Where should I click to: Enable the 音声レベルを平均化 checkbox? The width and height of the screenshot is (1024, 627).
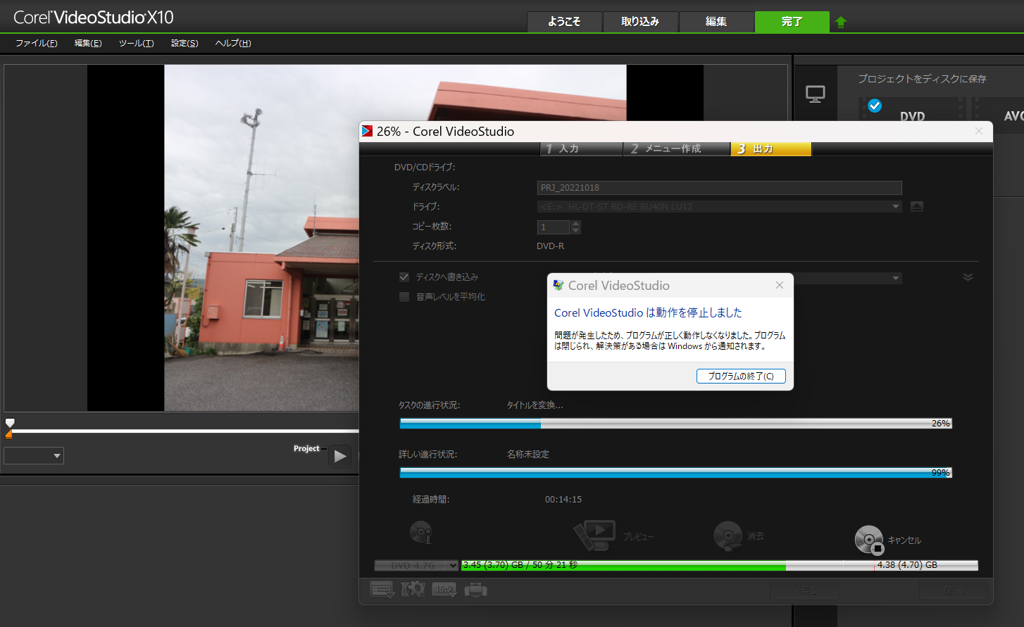click(x=404, y=297)
